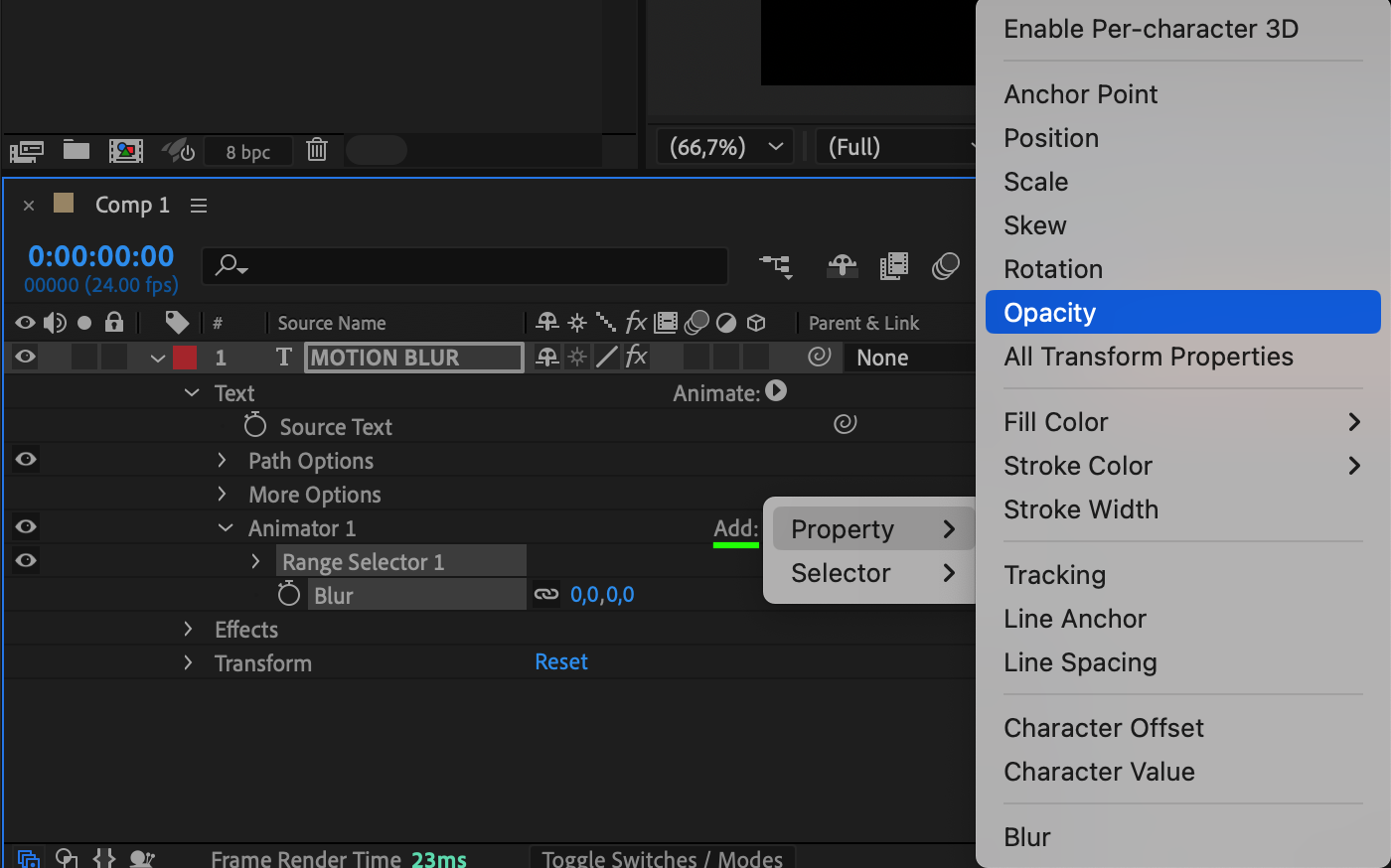Click the new folder icon in Project panel
The image size is (1391, 868).
(x=77, y=150)
